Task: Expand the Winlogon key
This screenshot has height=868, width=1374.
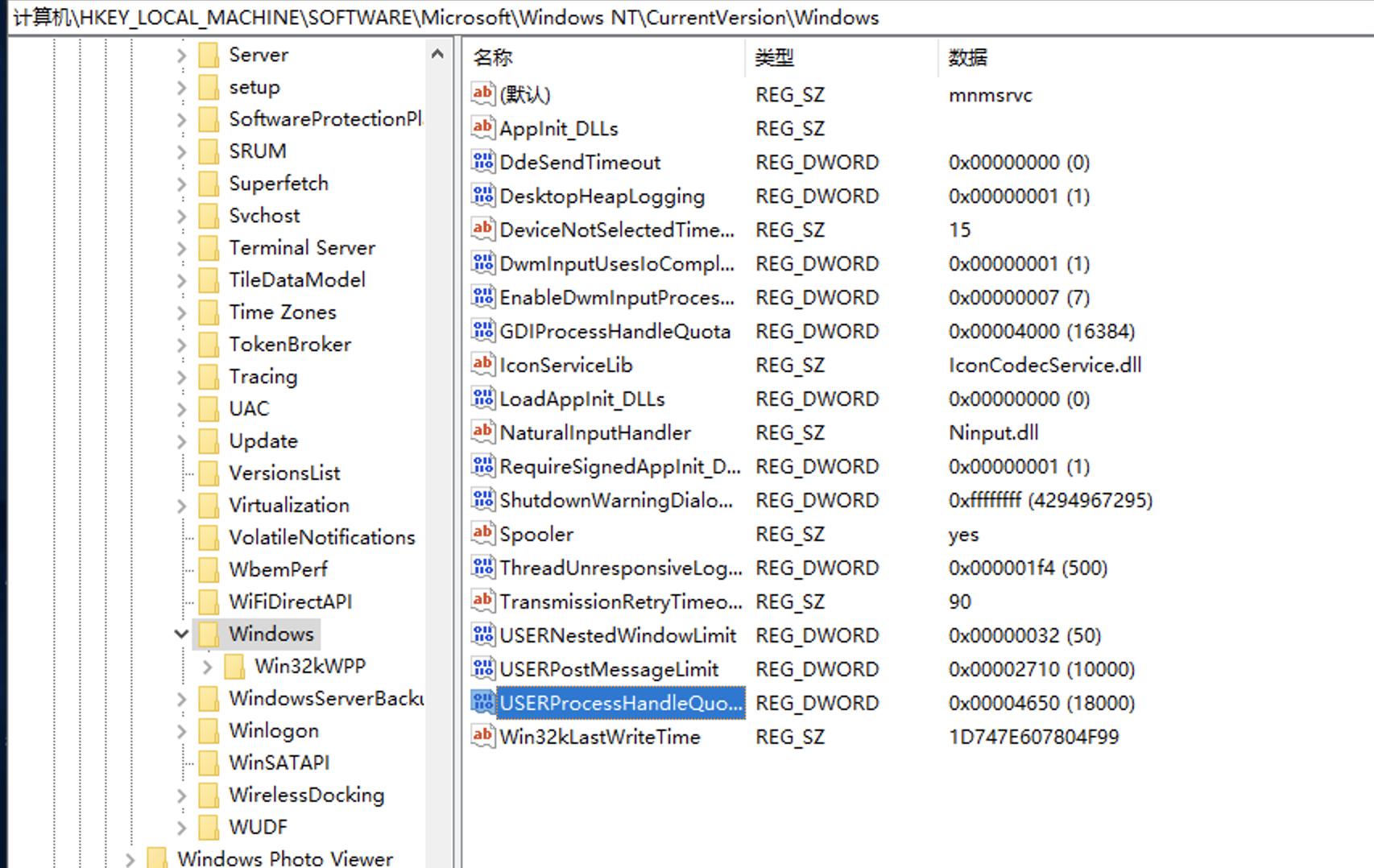Action: [x=181, y=731]
